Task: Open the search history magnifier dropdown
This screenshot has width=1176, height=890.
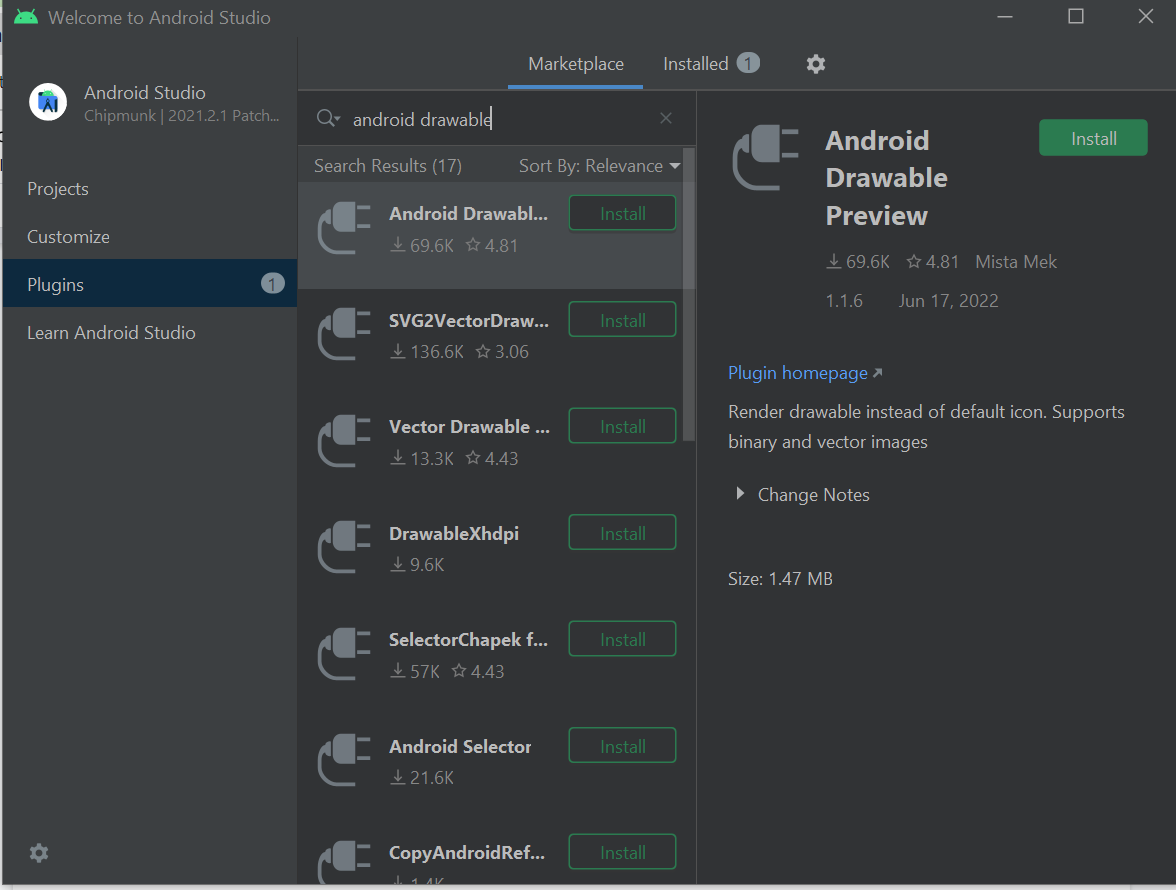Action: (x=328, y=119)
